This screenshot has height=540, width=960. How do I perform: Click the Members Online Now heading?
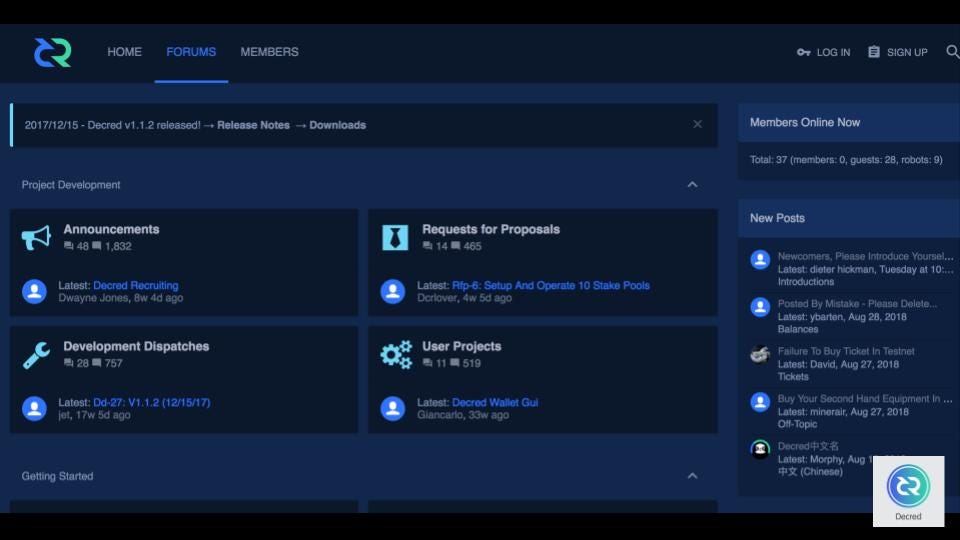click(x=805, y=122)
